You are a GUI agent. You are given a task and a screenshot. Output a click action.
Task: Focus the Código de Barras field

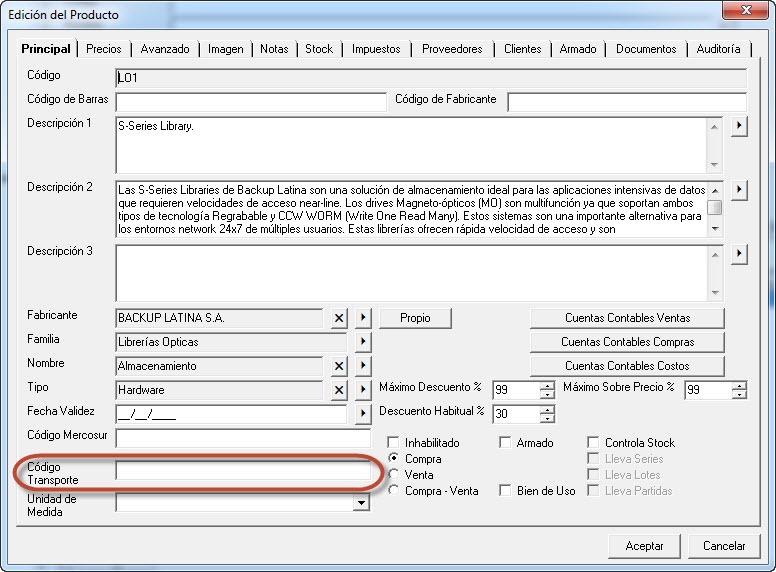[251, 102]
